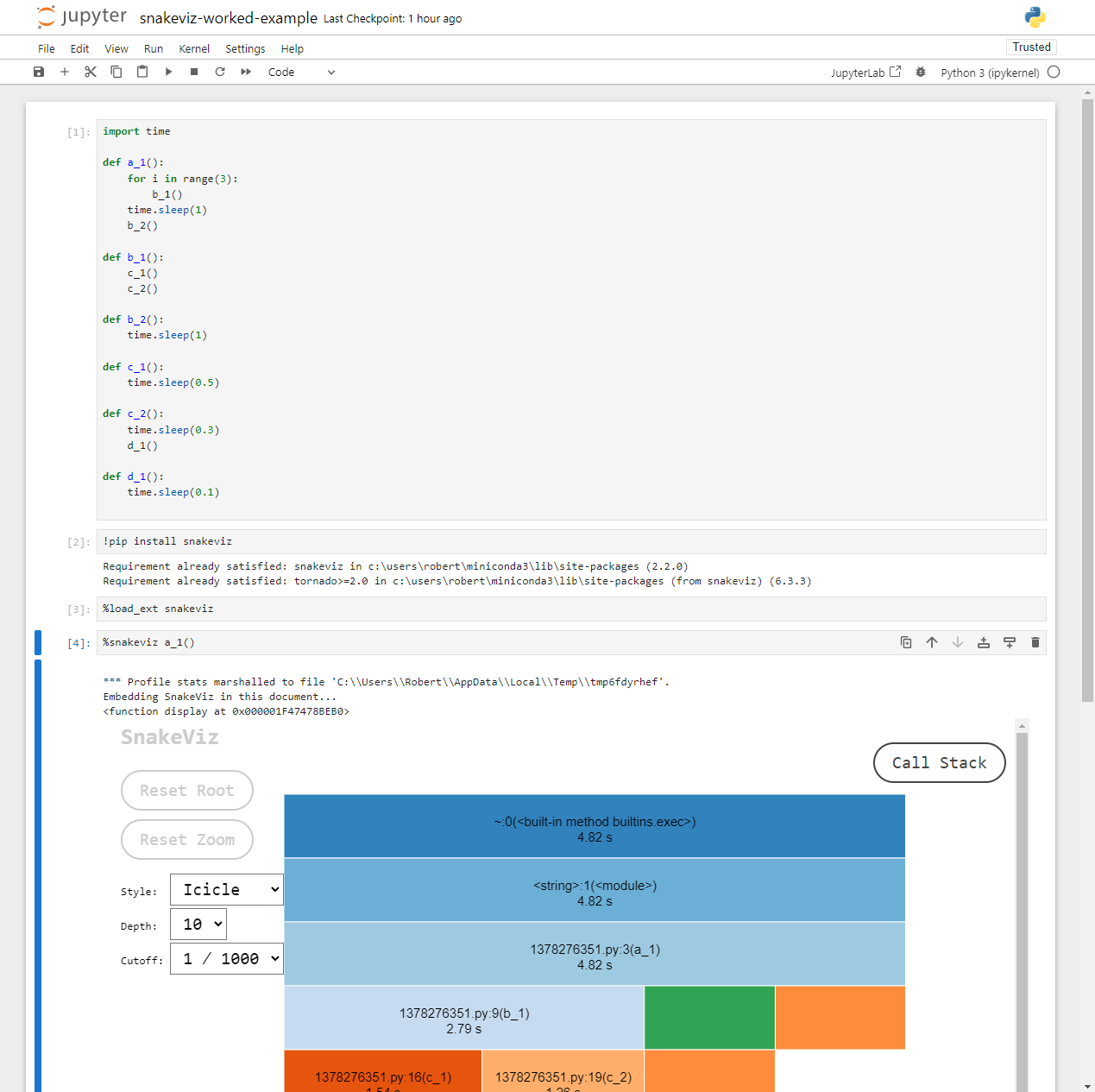Image resolution: width=1095 pixels, height=1092 pixels.
Task: Click the builtins.exec icicle block
Action: coord(595,826)
